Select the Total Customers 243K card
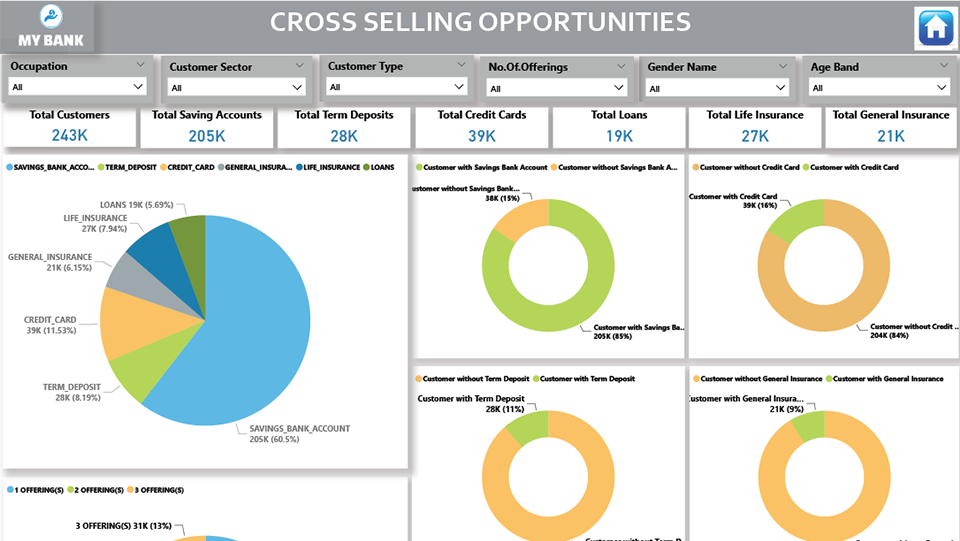The width and height of the screenshot is (960, 541). click(x=69, y=127)
